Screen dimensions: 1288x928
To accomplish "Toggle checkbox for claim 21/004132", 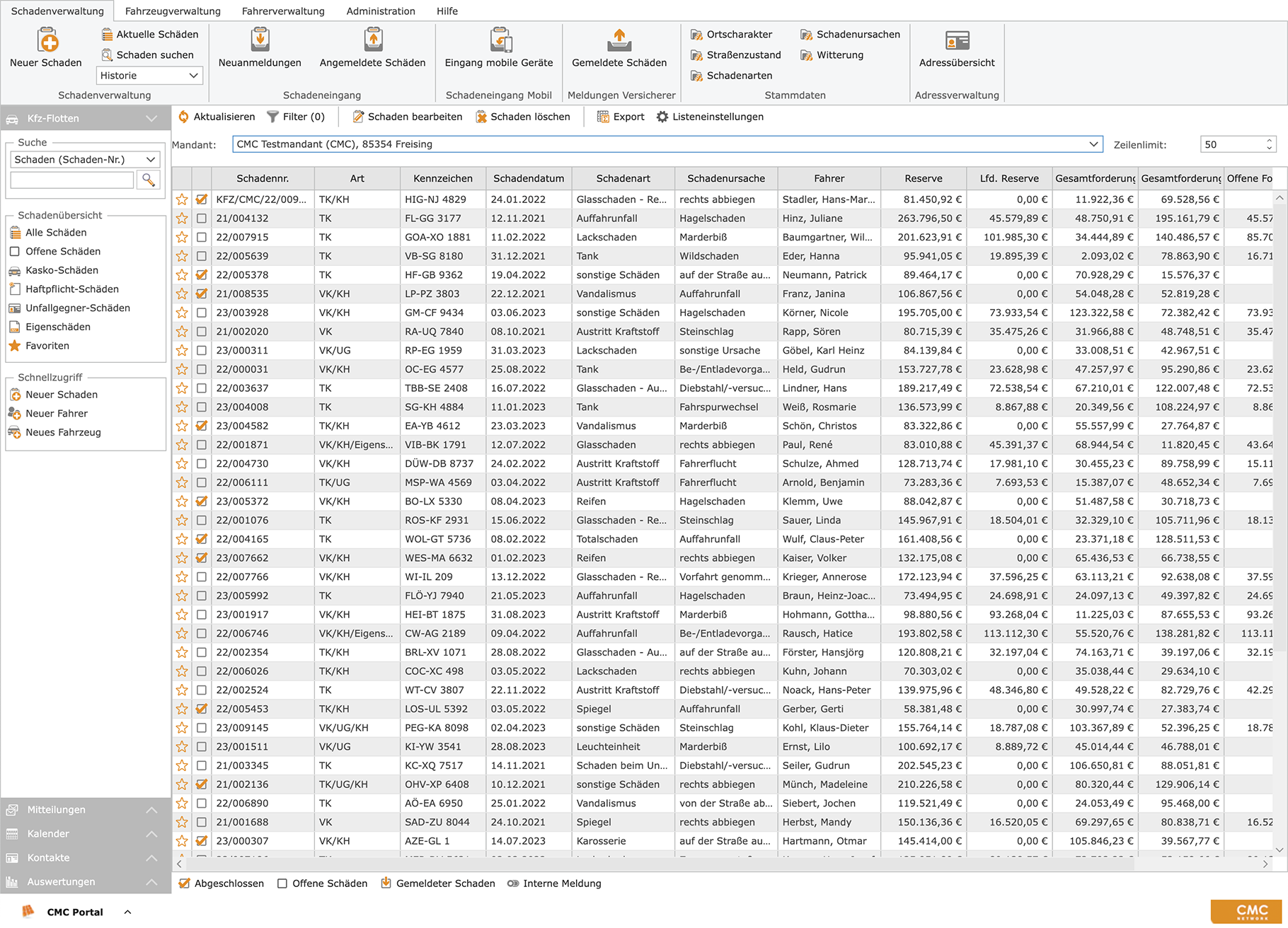I will [202, 219].
